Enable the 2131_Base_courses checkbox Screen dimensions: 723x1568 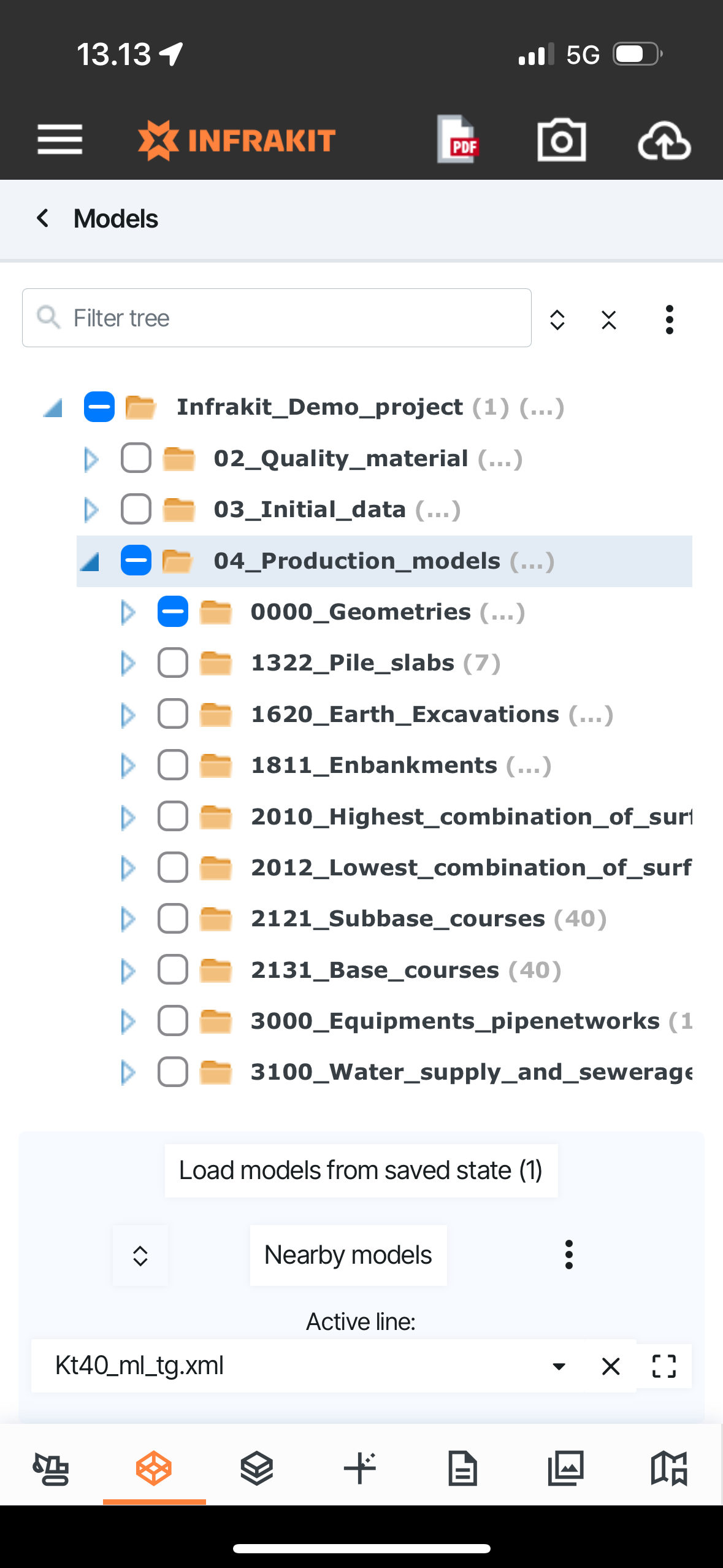(x=173, y=970)
